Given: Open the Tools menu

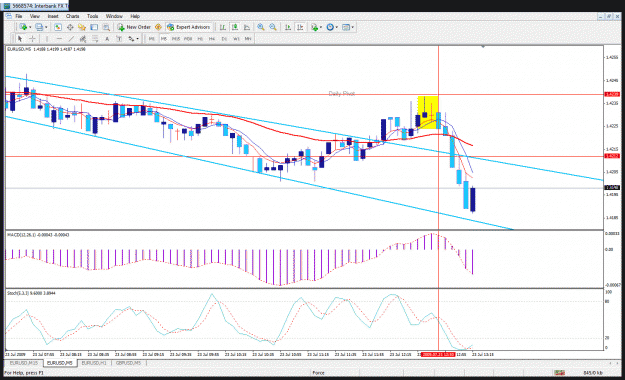Looking at the screenshot, I should pos(92,16).
